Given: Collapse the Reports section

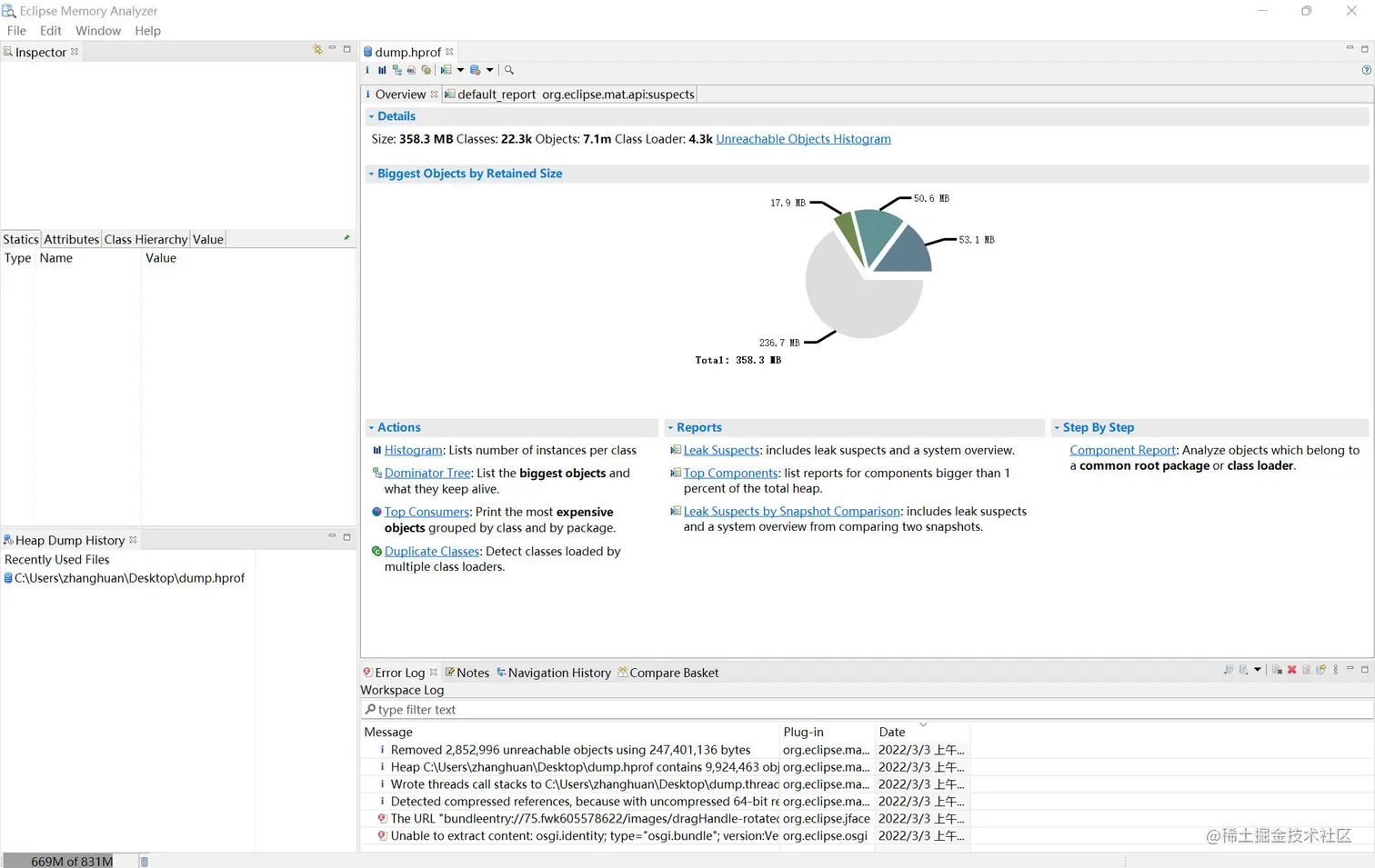Looking at the screenshot, I should 670,427.
